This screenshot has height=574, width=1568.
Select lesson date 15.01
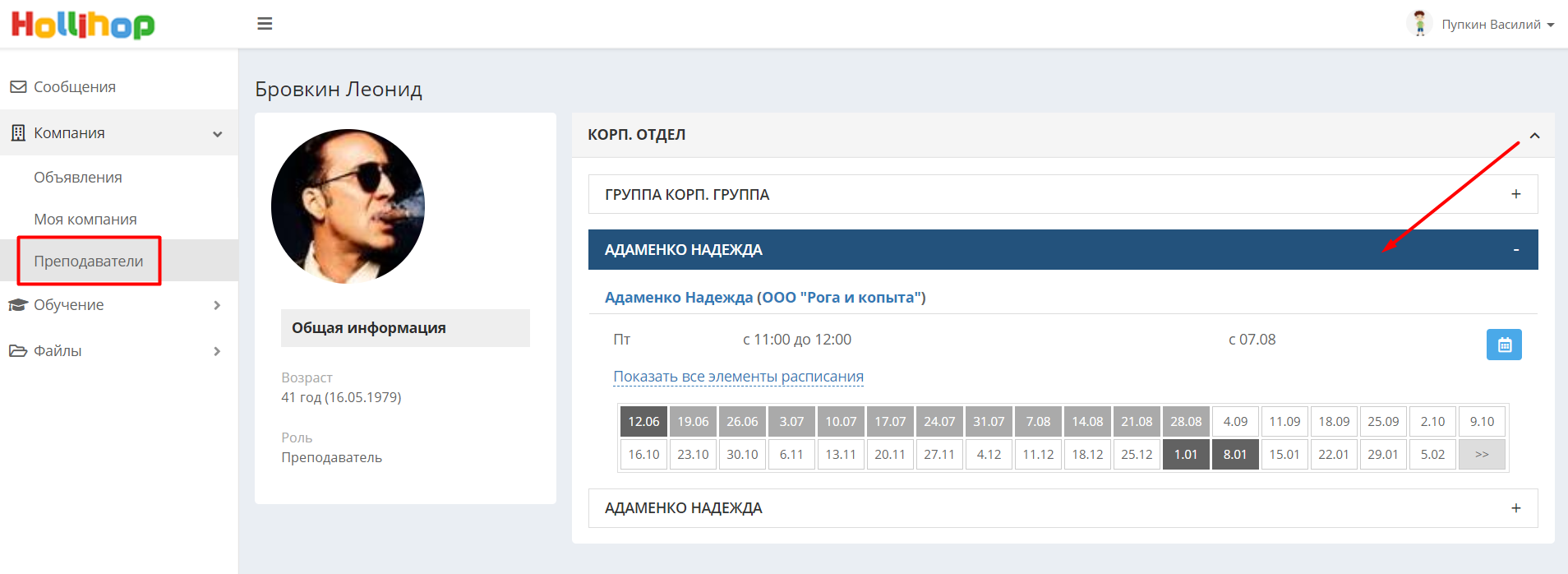(1284, 455)
